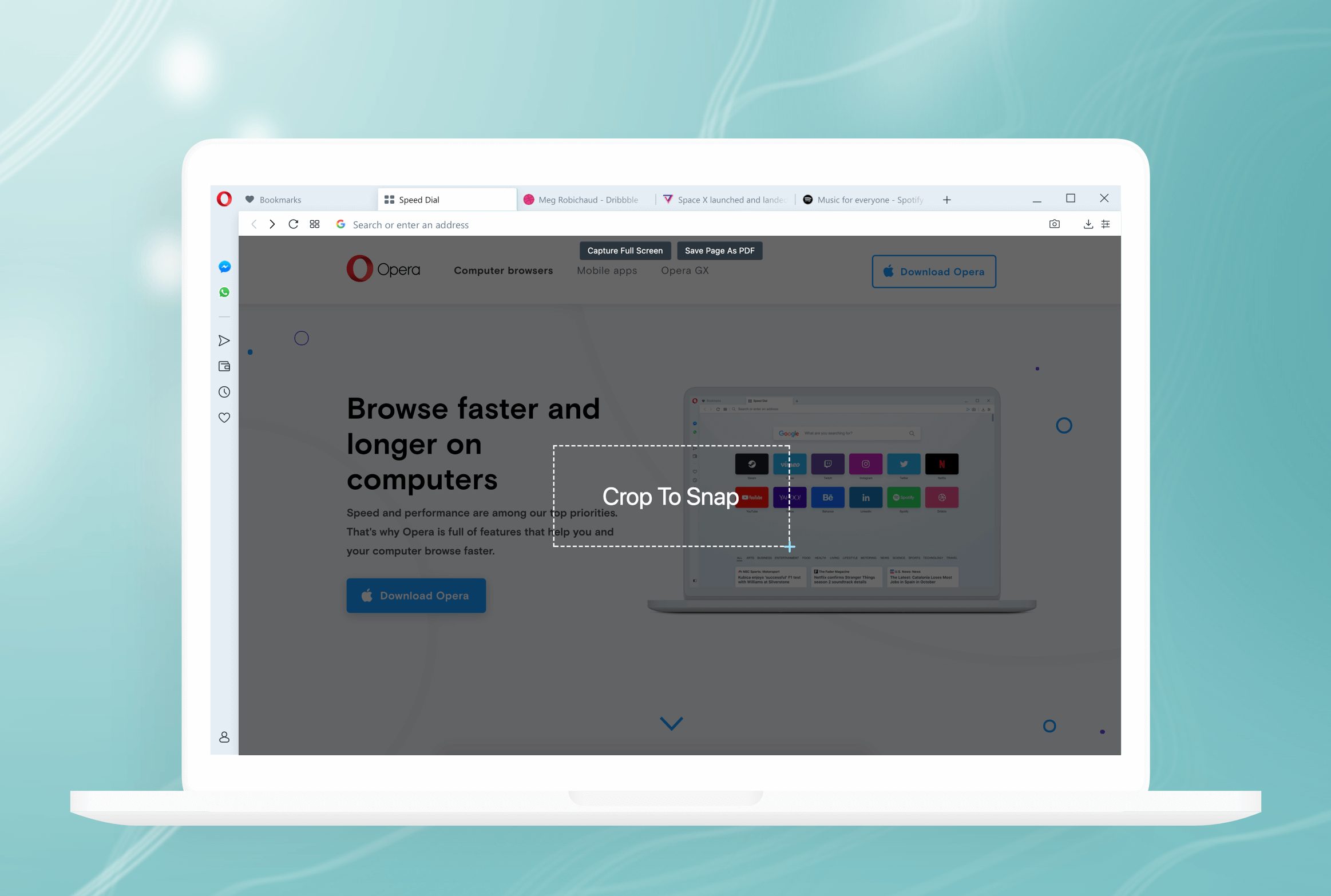Viewport: 1331px width, 896px height.
Task: Open the crypto wallet sidebar icon
Action: (224, 366)
